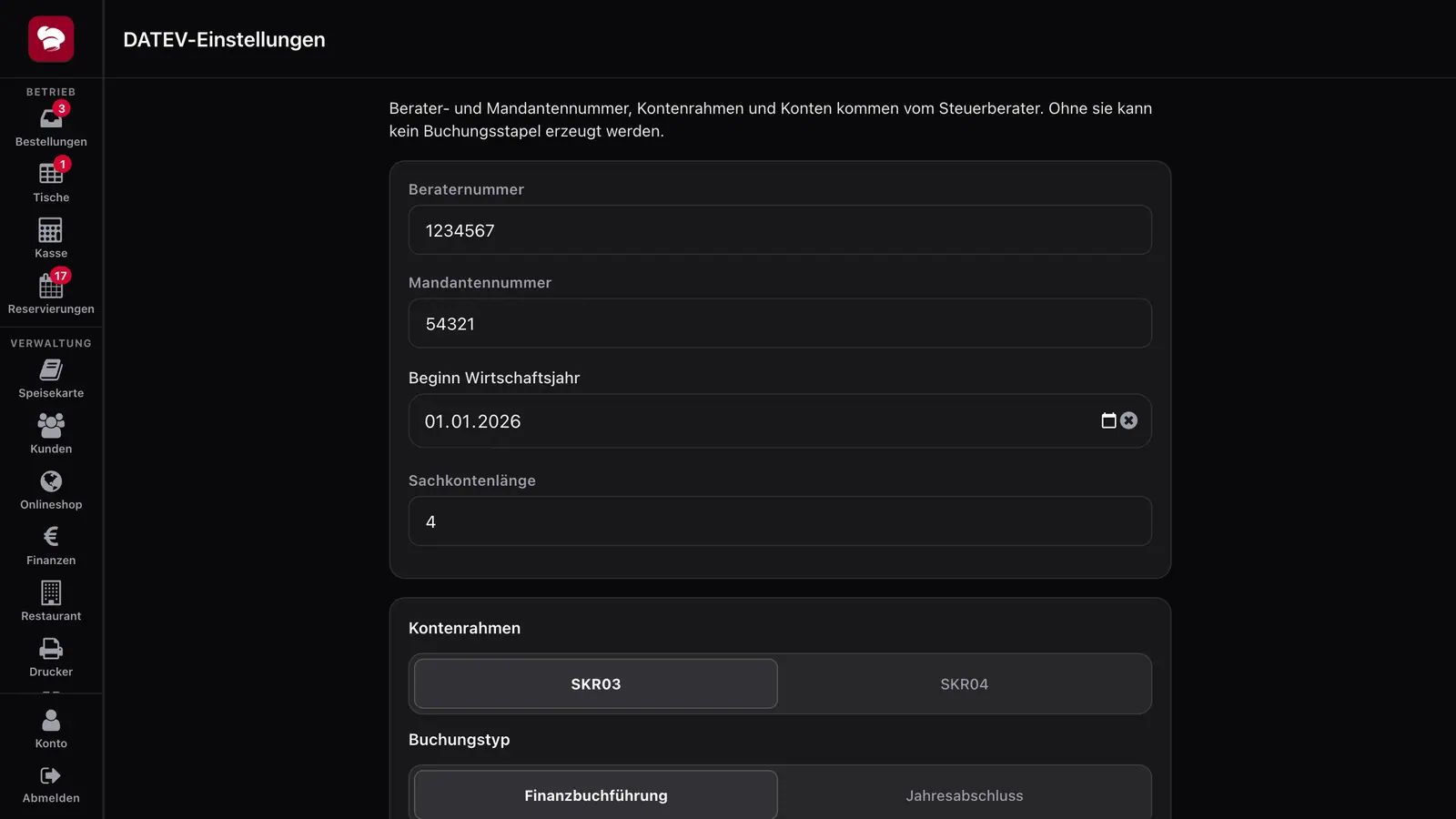The image size is (1456, 819).
Task: Click the Konto label in sidebar
Action: coord(51,743)
